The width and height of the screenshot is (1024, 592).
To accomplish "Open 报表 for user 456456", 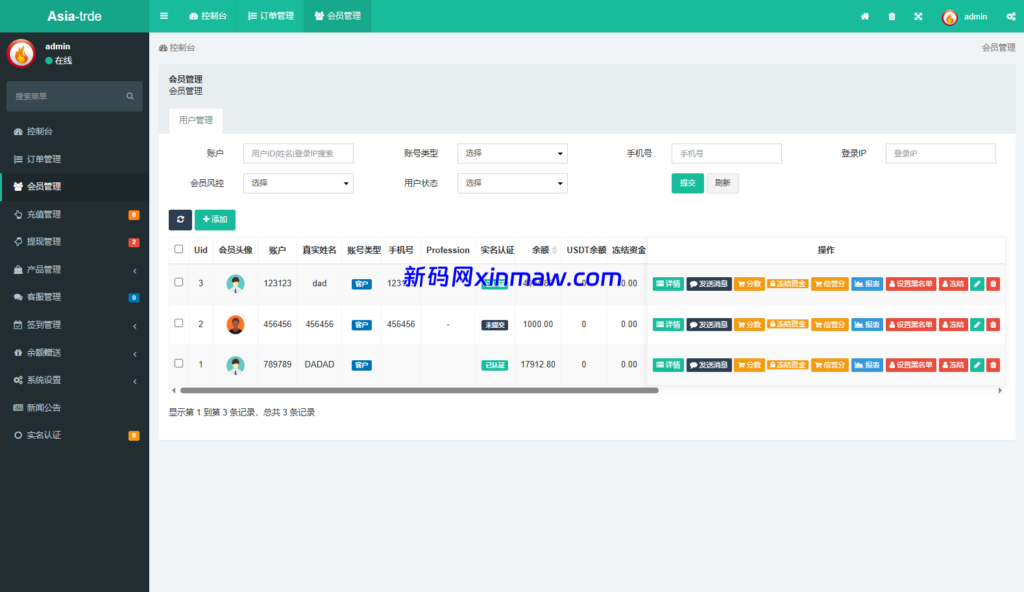I will pos(867,324).
